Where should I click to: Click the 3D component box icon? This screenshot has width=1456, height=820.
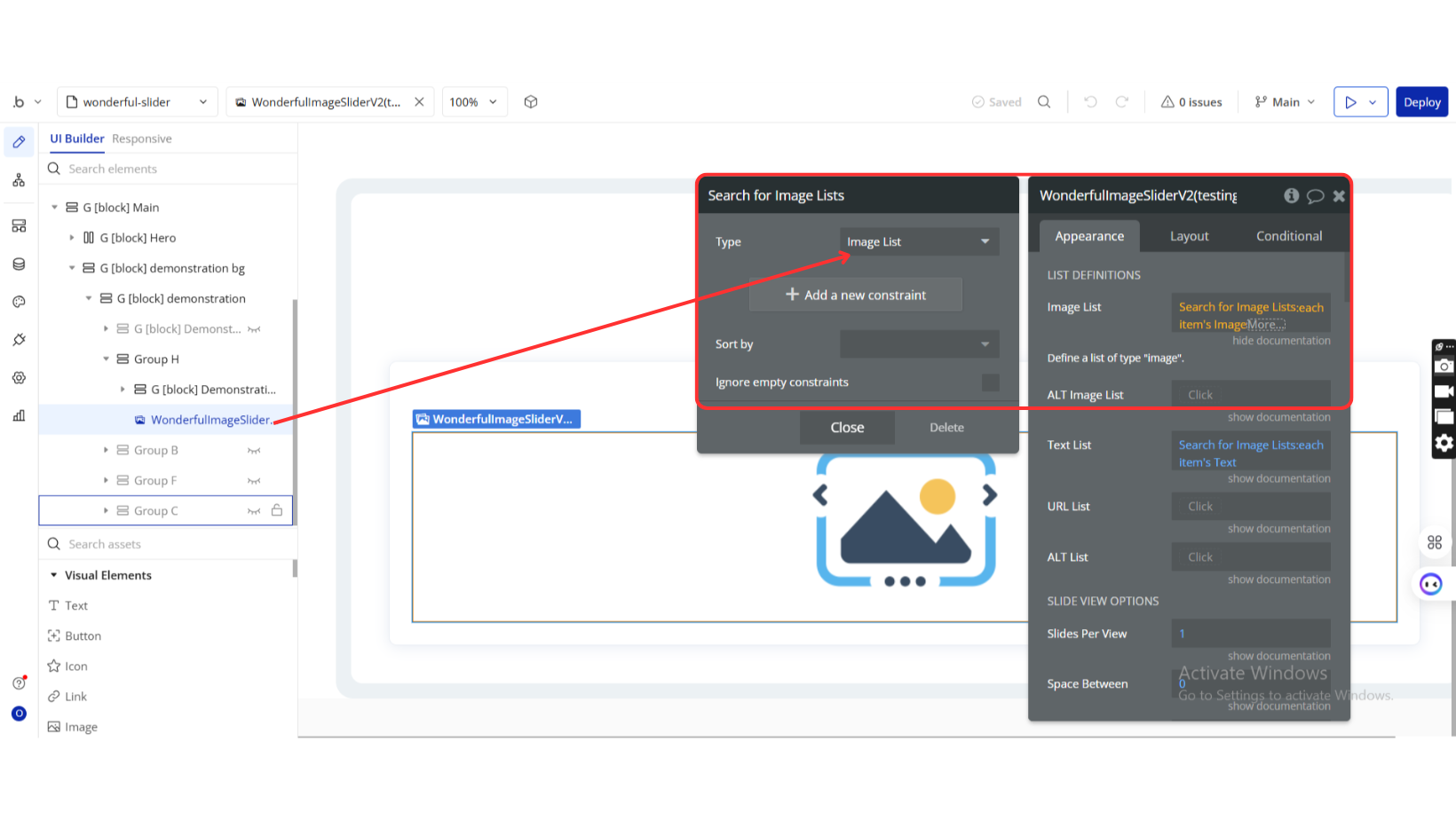coord(531,102)
